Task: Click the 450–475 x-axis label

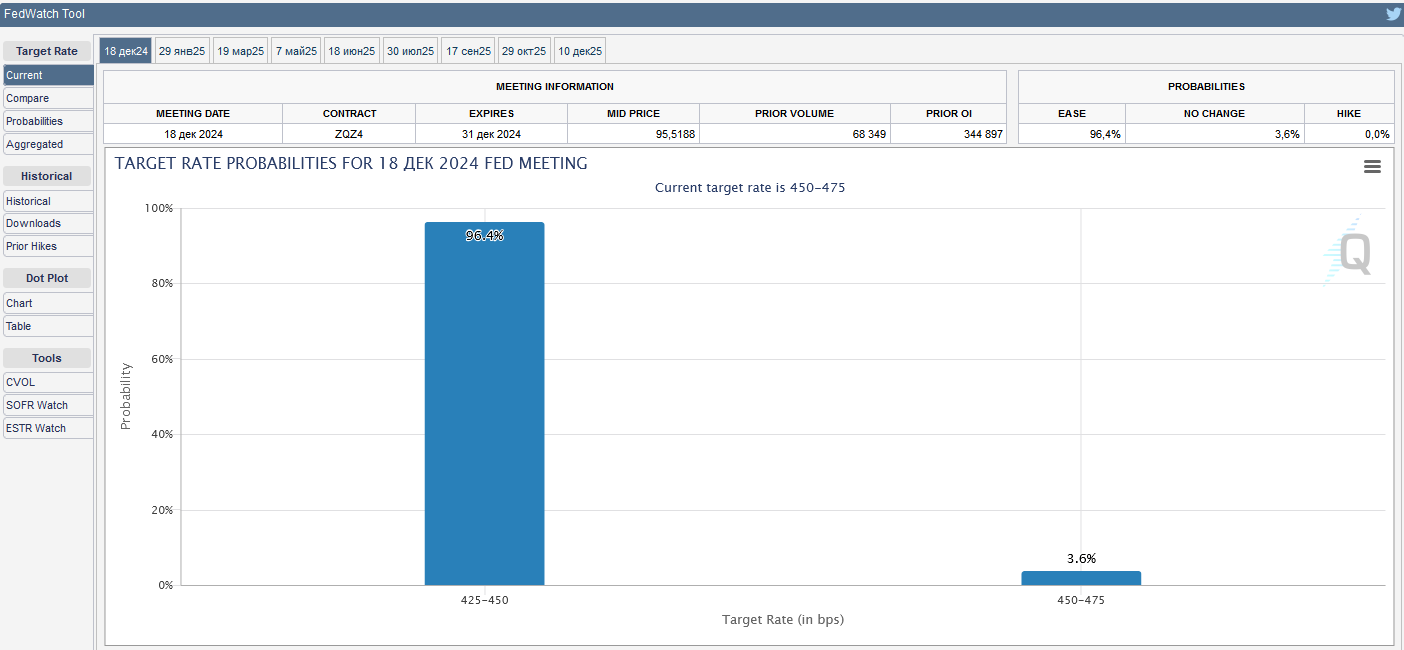Action: click(1081, 600)
